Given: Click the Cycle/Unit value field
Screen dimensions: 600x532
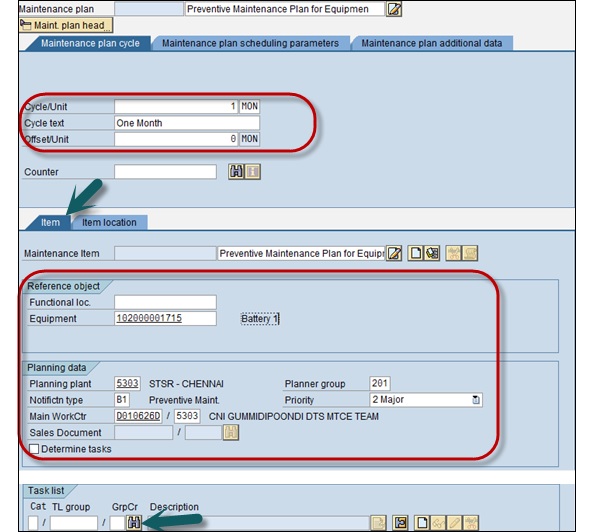Looking at the screenshot, I should click(x=176, y=106).
